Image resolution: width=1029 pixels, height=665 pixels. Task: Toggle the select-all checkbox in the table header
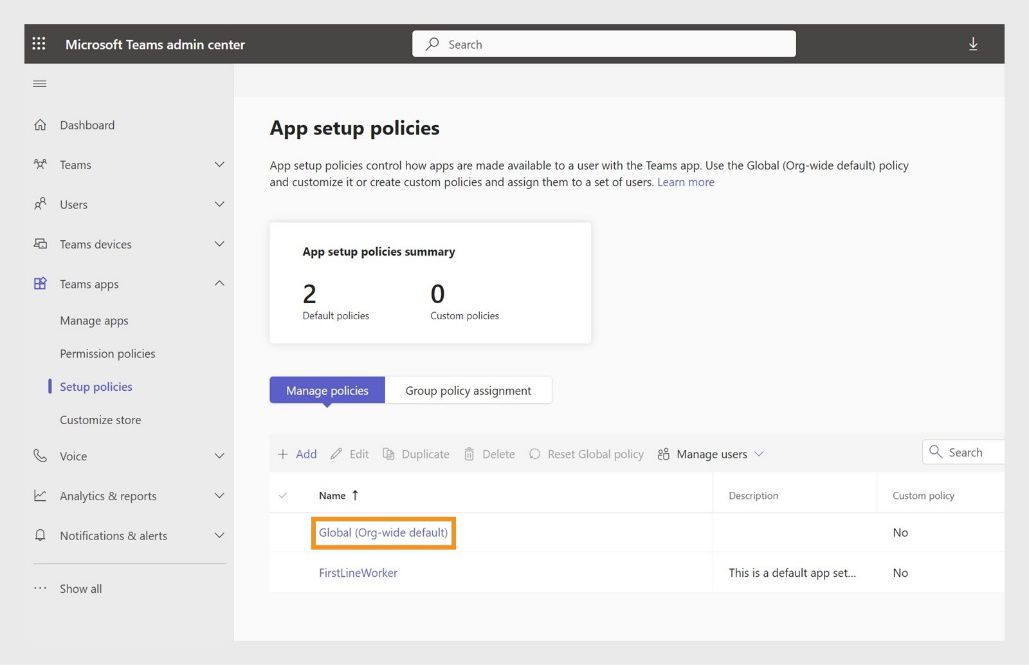(x=284, y=495)
